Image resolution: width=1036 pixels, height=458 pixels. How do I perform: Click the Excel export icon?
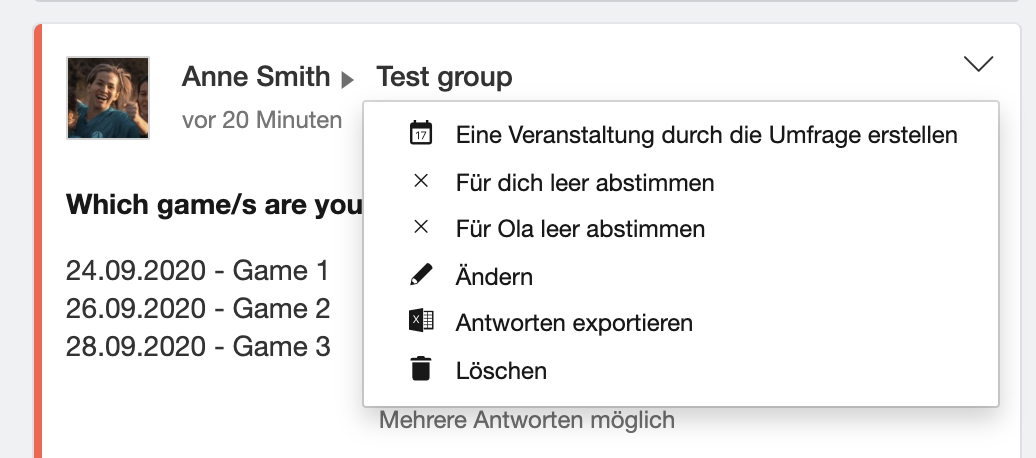click(x=421, y=321)
